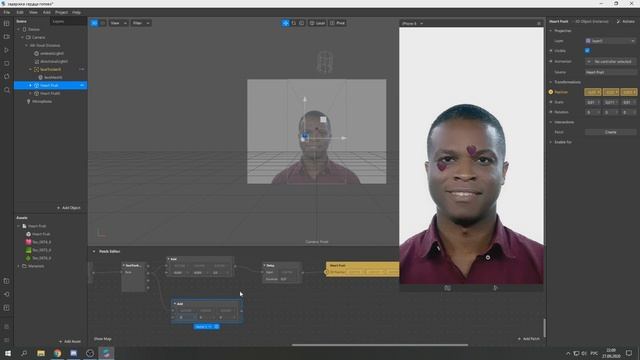The width and height of the screenshot is (640, 360).
Task: Click Actions button in inspector
Action: 626,21
